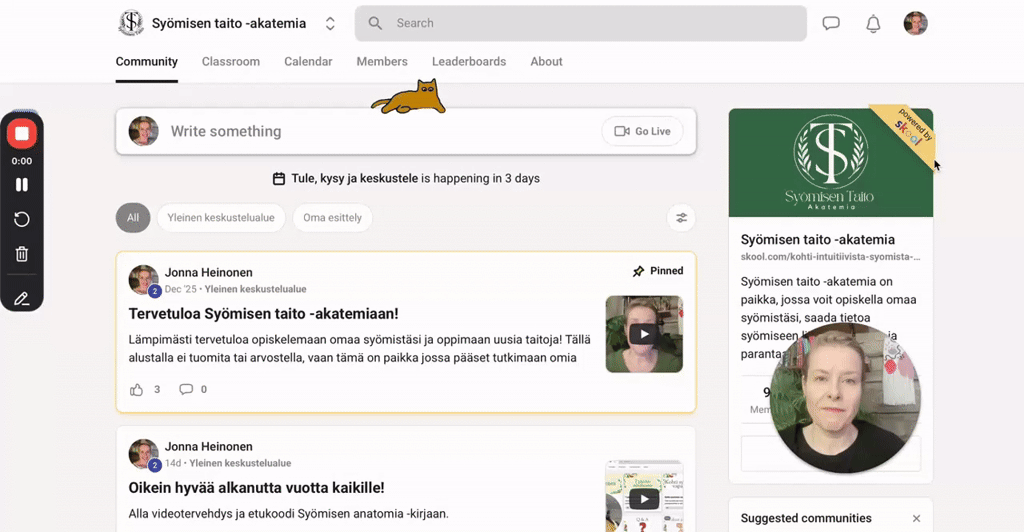1024x532 pixels.
Task: Open chat messages icon
Action: (x=831, y=23)
